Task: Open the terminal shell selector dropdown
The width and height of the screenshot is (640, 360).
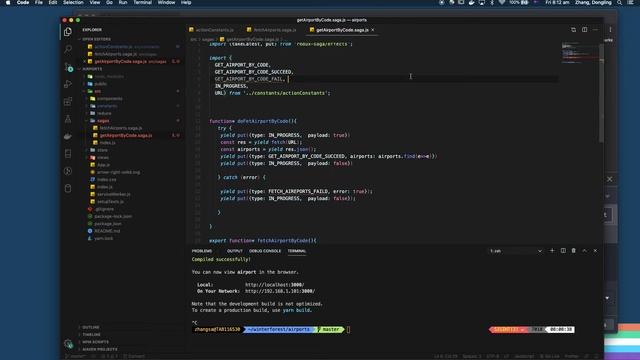Action: [x=516, y=251]
